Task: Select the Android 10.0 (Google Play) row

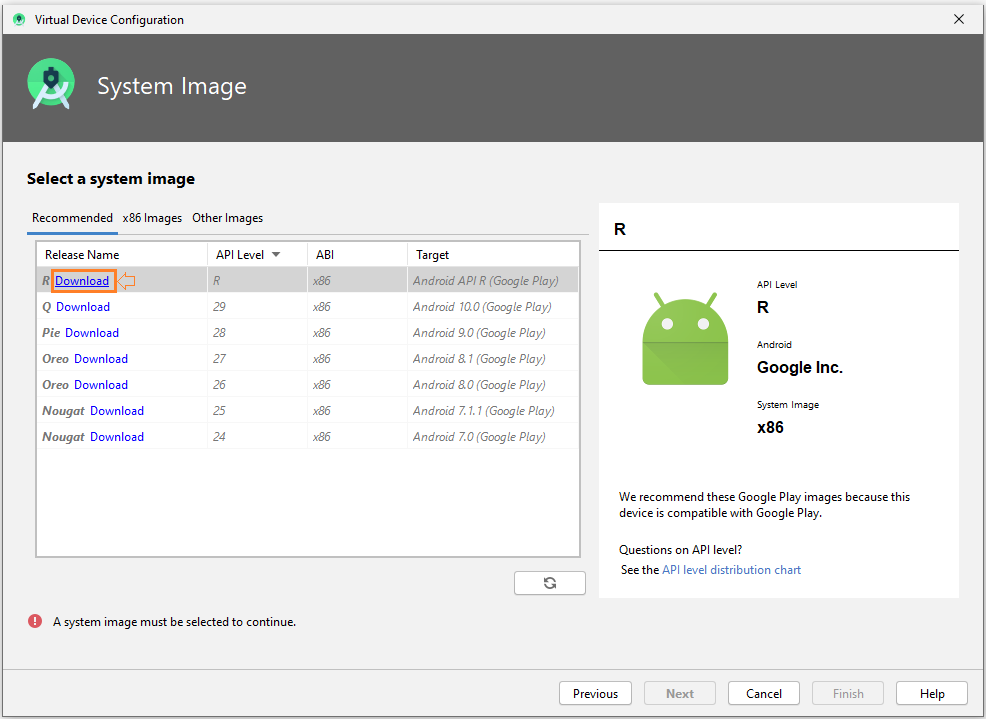Action: 307,307
